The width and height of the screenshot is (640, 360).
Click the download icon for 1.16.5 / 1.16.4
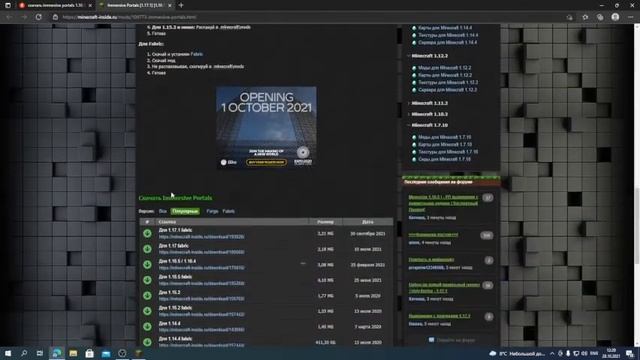click(147, 264)
